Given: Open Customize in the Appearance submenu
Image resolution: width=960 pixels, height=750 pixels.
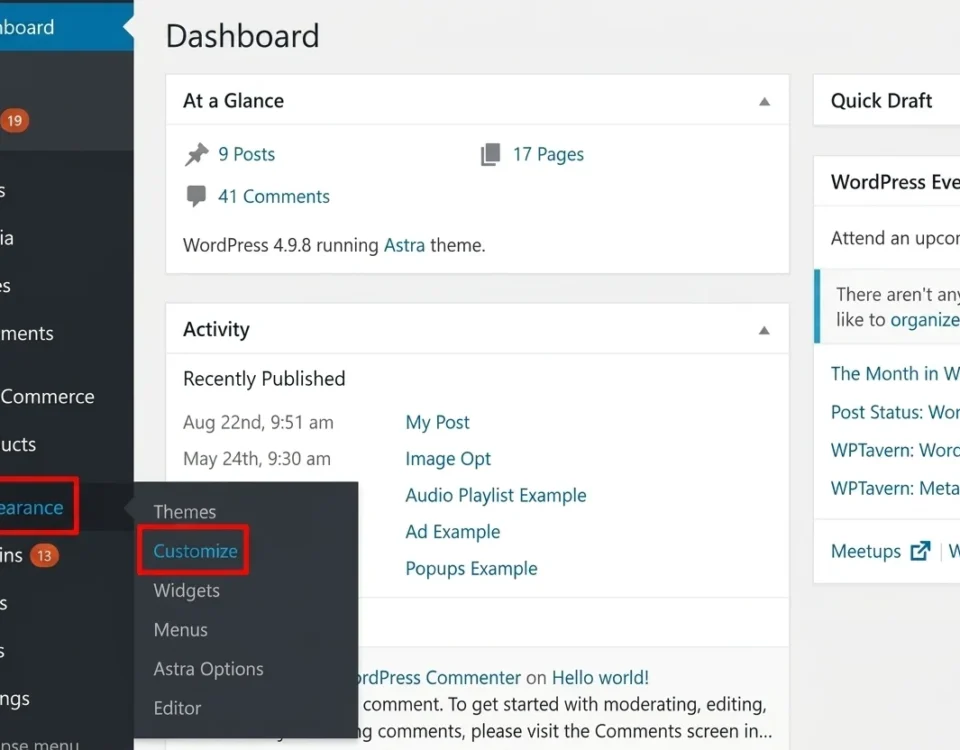Looking at the screenshot, I should coord(195,551).
